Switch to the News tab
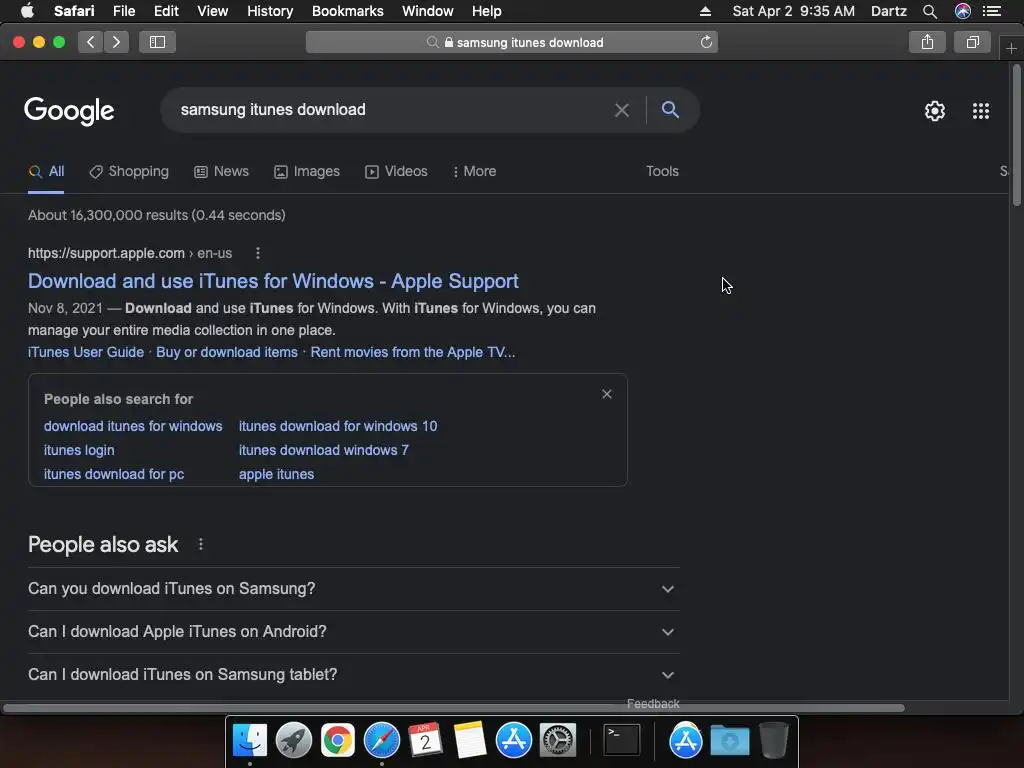The height and width of the screenshot is (768, 1024). pyautogui.click(x=221, y=171)
